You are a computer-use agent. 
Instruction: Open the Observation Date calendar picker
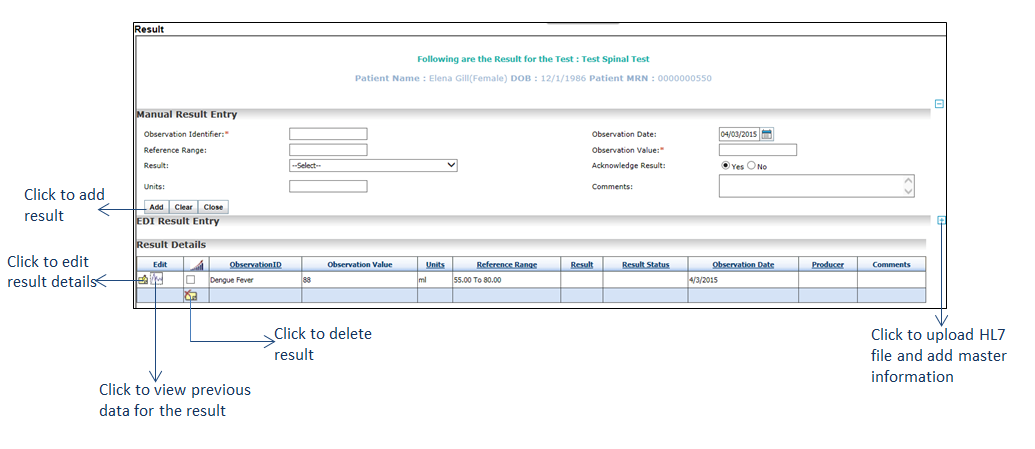[767, 134]
